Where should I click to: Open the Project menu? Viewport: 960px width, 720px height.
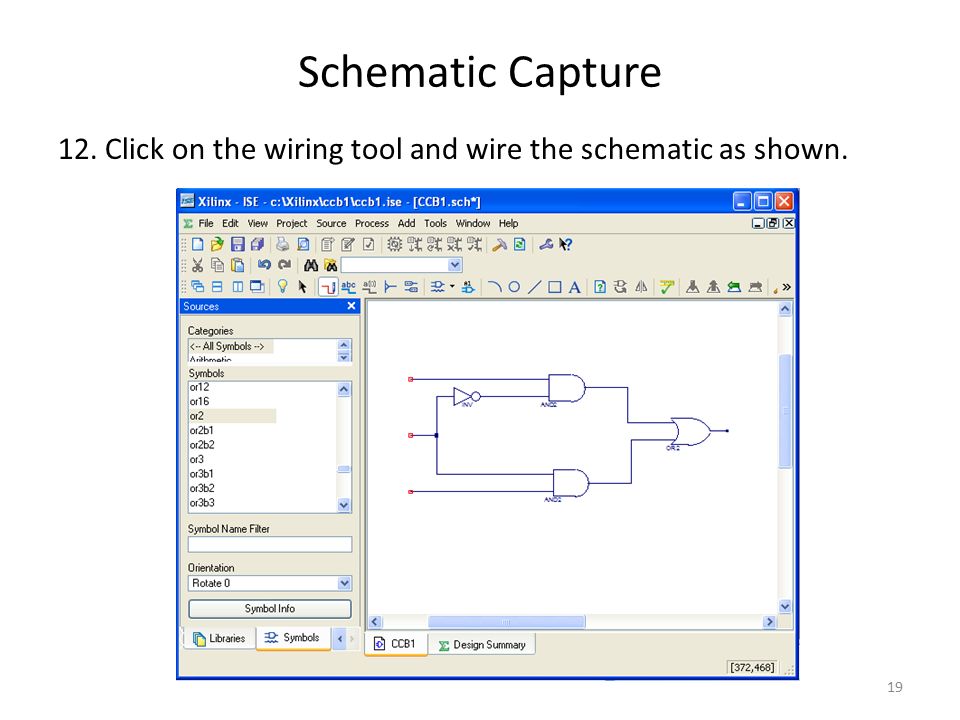[x=291, y=223]
